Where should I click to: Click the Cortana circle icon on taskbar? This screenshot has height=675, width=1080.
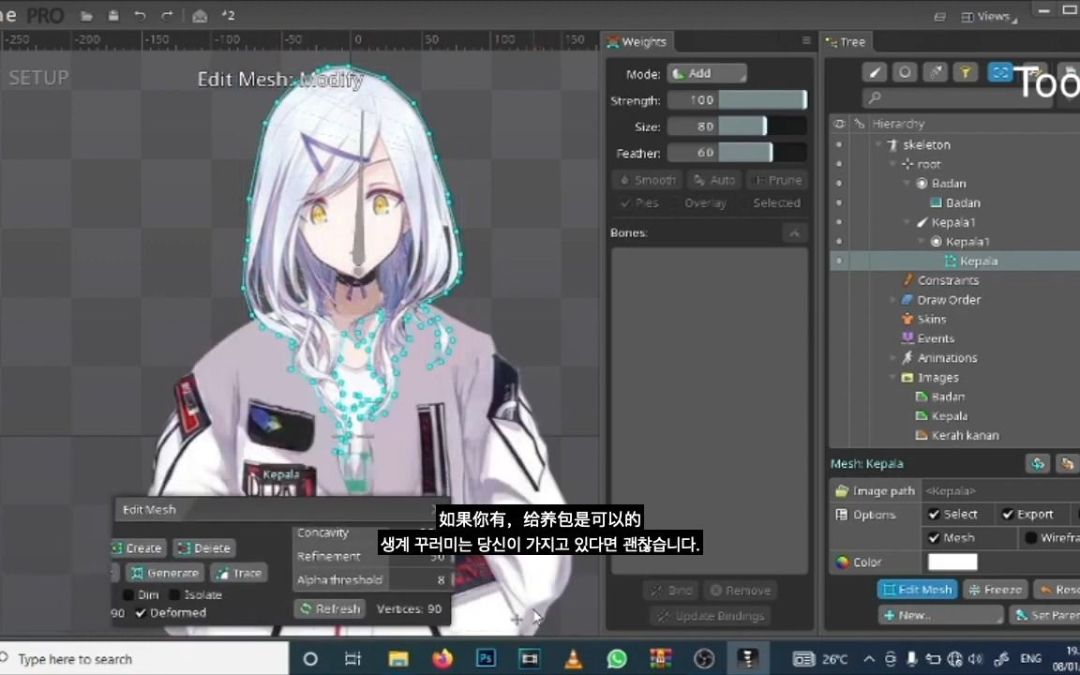tap(310, 659)
